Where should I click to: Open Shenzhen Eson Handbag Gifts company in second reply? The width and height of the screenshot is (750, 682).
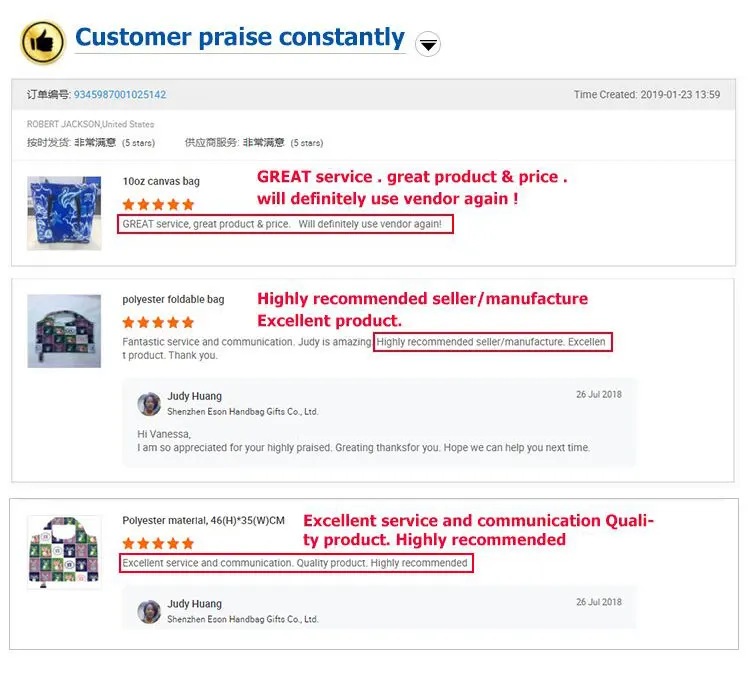pos(243,619)
